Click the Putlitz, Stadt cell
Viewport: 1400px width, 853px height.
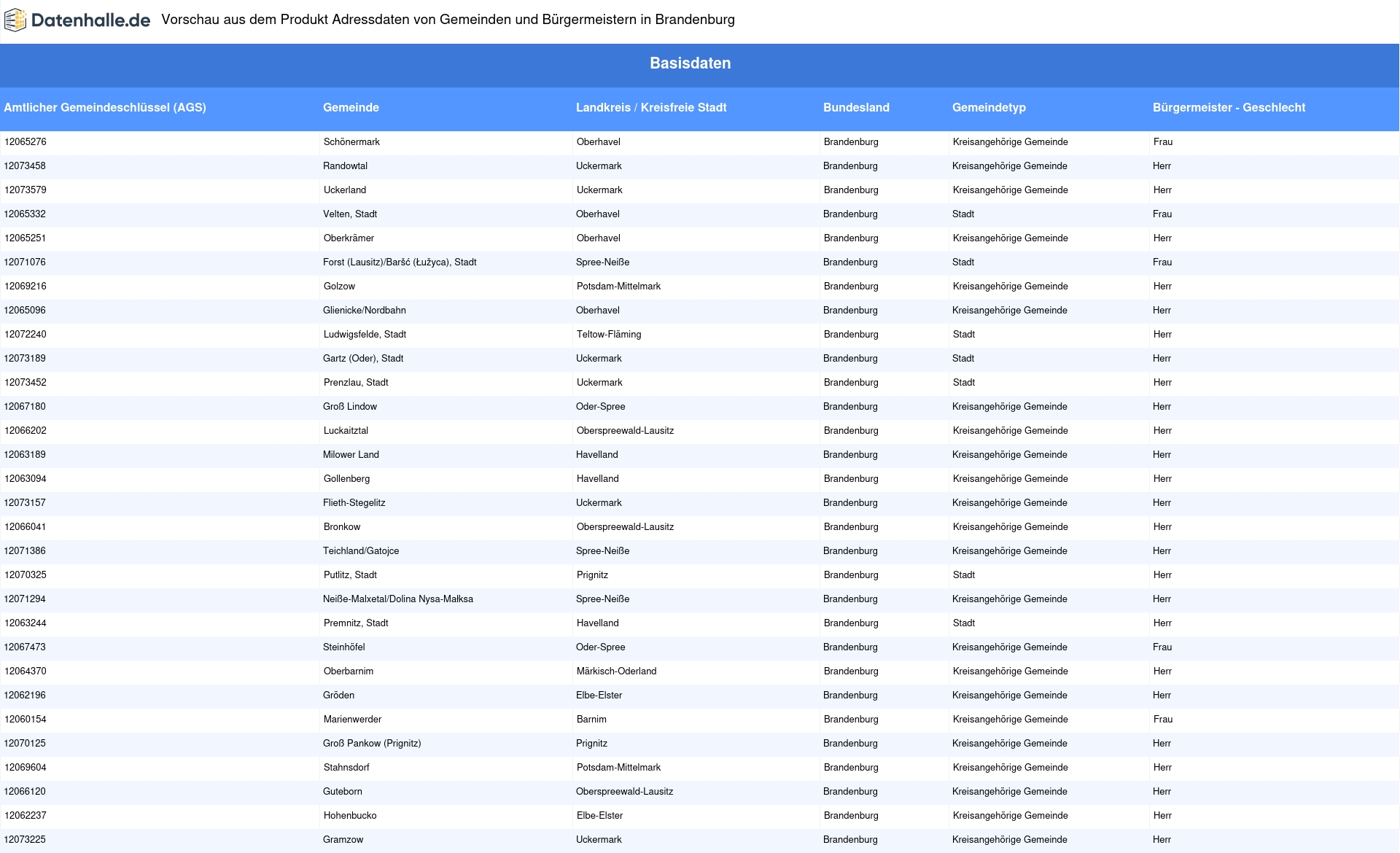(350, 575)
